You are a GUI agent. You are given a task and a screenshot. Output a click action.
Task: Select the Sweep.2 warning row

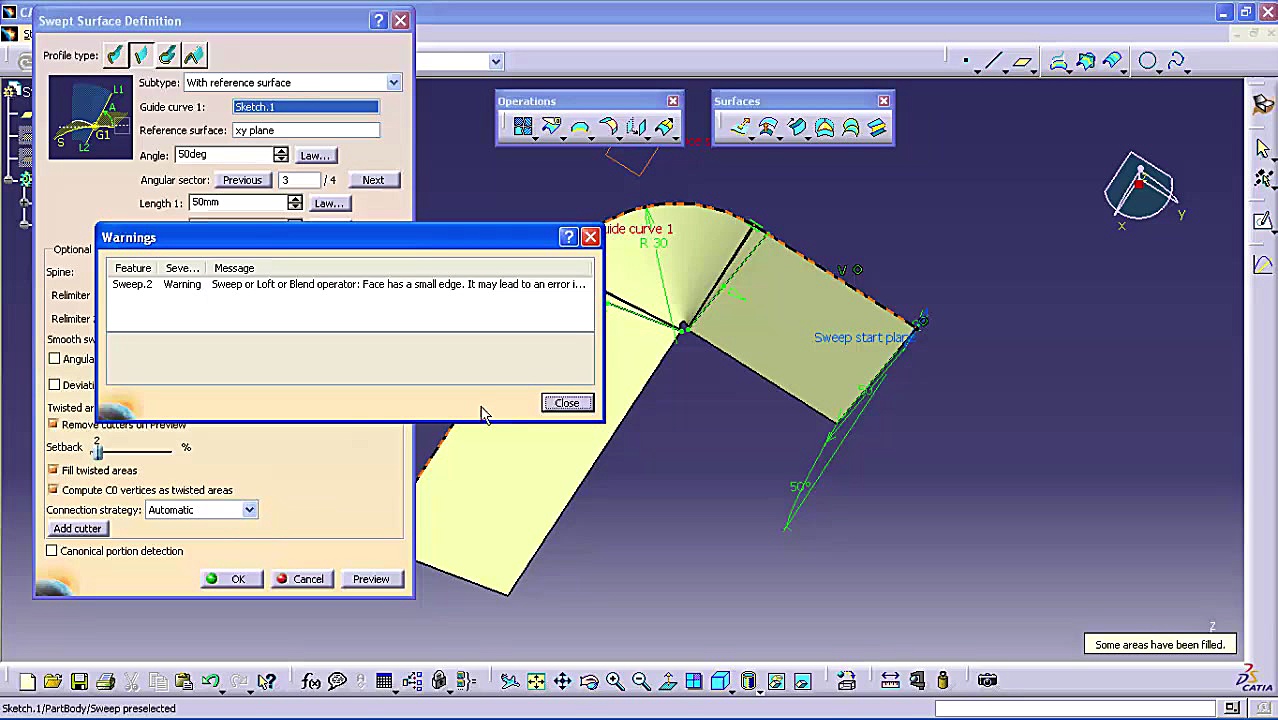click(350, 285)
